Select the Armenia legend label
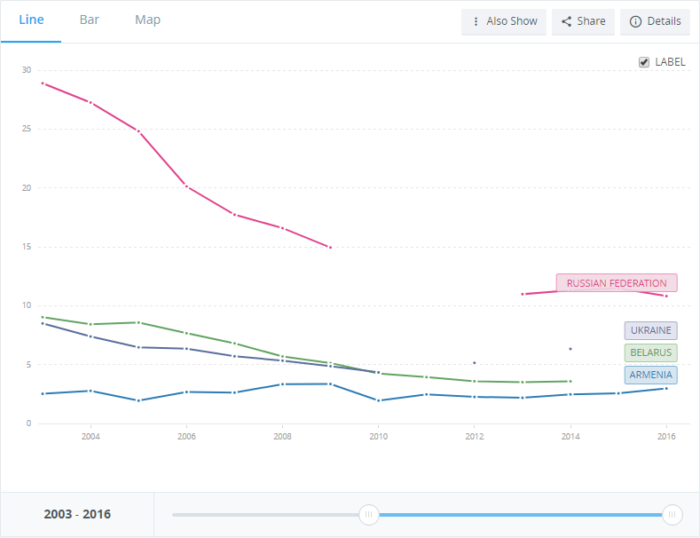Viewport: 700px width, 538px height. pos(651,375)
